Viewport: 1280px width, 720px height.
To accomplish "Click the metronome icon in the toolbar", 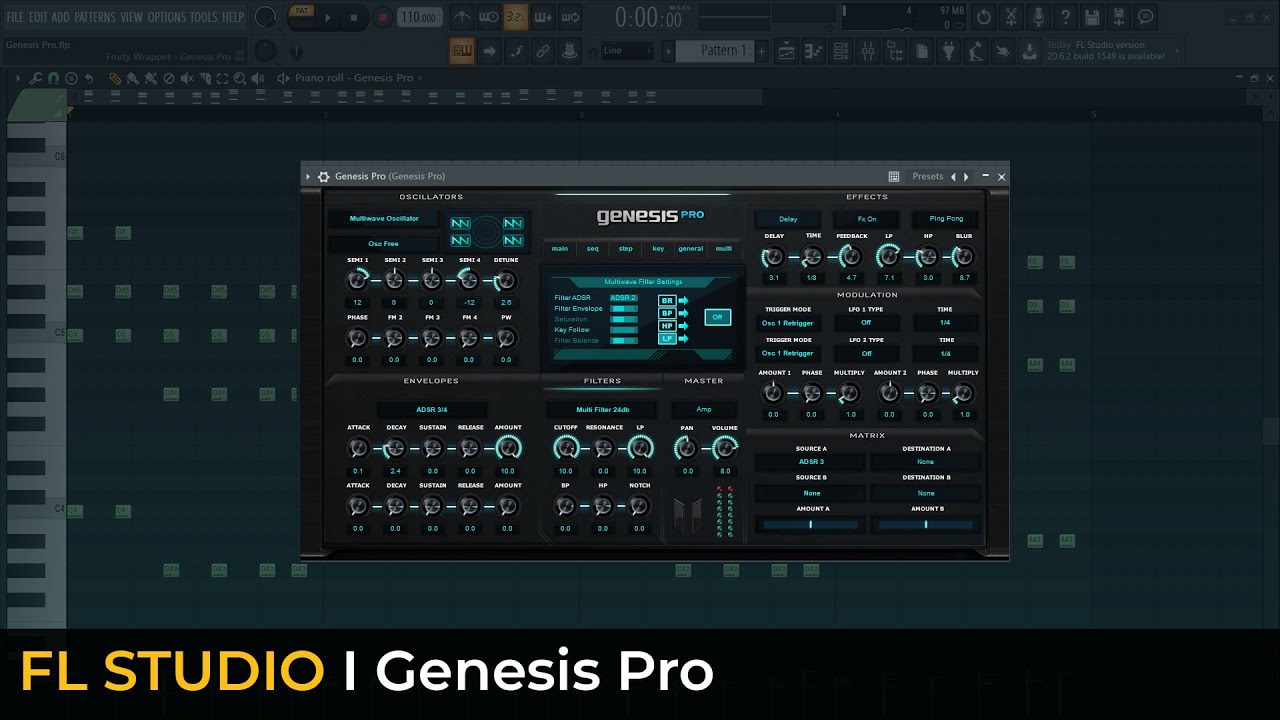I will 461,17.
